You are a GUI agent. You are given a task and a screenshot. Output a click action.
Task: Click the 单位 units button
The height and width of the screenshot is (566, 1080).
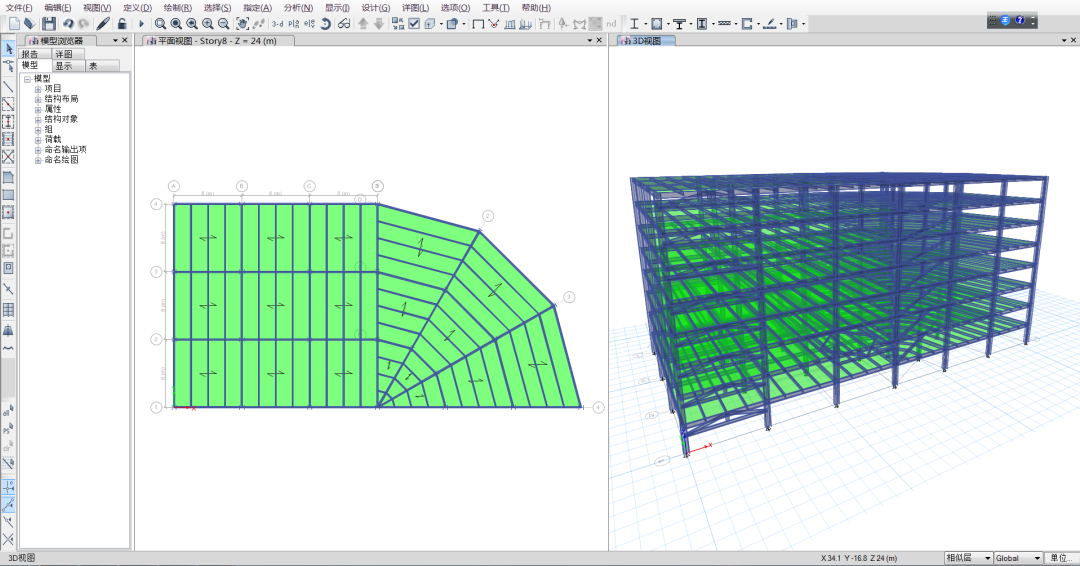[1061, 558]
